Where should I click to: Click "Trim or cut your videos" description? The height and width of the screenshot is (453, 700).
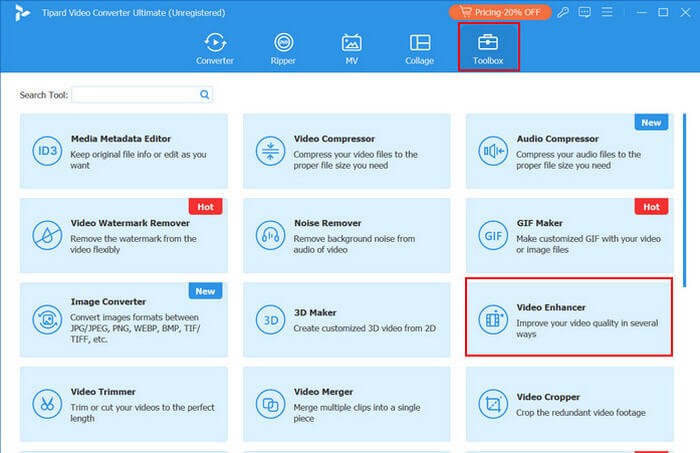click(142, 413)
